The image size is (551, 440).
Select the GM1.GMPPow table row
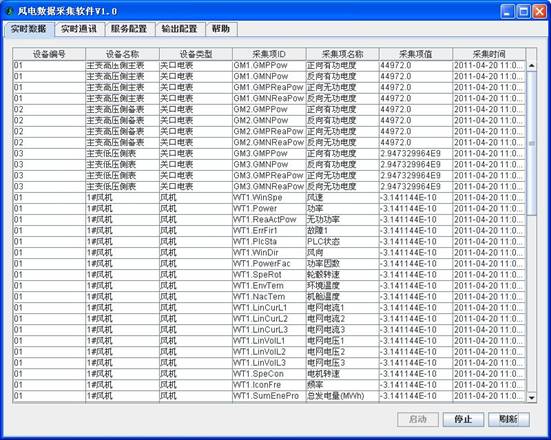pyautogui.click(x=269, y=65)
